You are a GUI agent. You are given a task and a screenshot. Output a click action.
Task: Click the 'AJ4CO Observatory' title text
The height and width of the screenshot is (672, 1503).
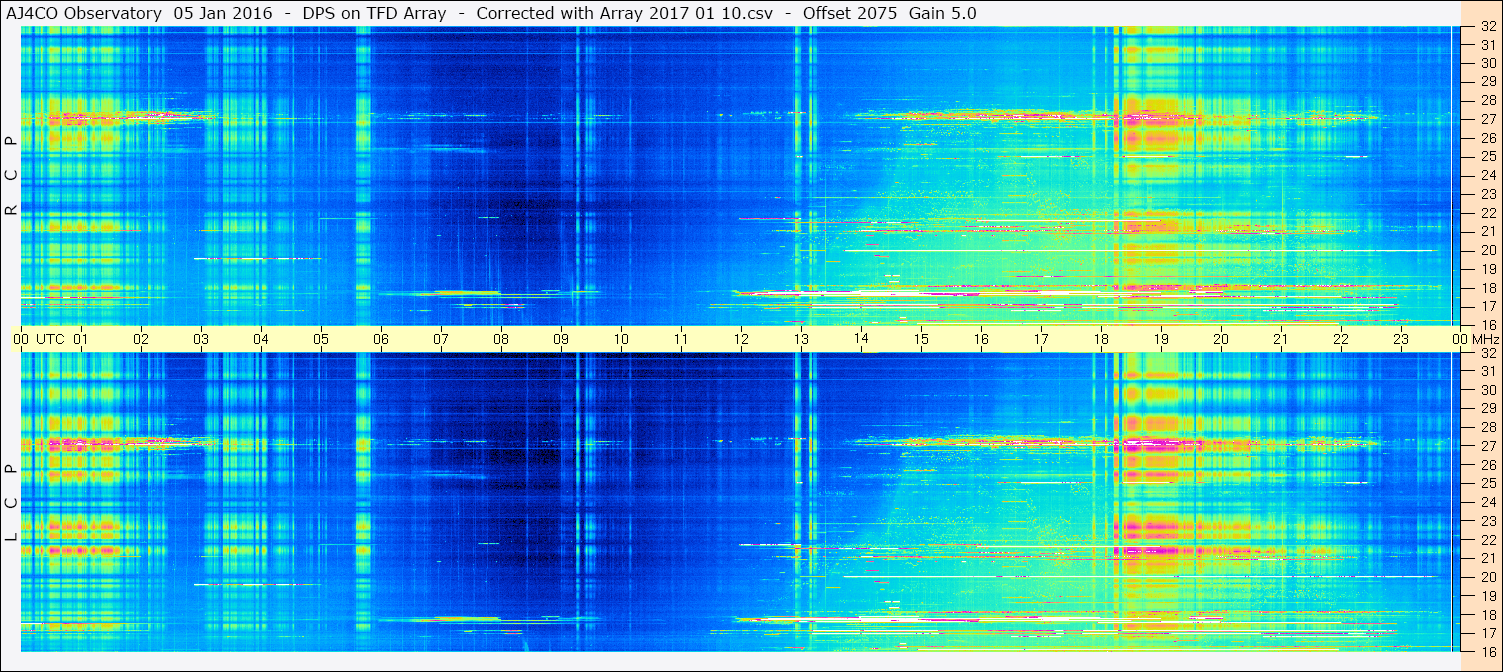click(84, 13)
